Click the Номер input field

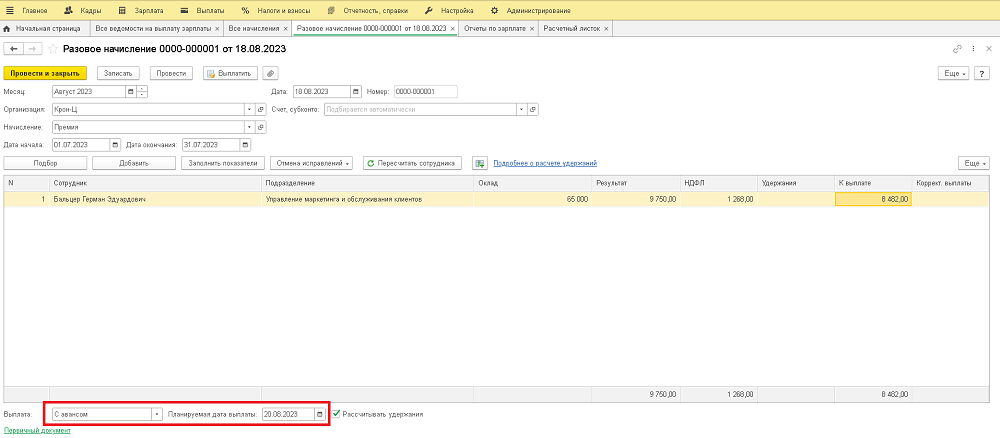[x=424, y=92]
